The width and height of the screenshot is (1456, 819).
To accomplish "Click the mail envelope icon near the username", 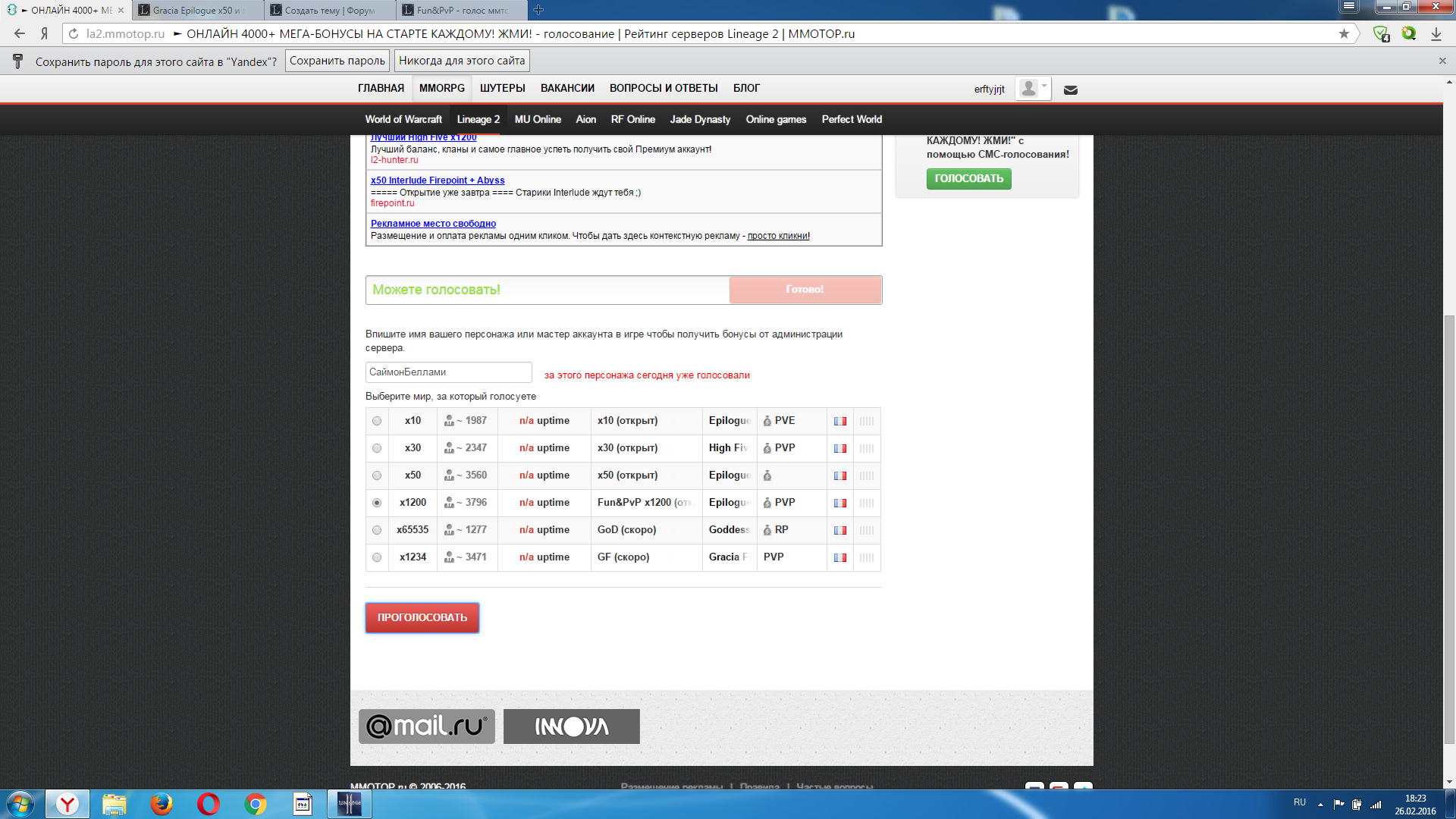I will (1070, 90).
